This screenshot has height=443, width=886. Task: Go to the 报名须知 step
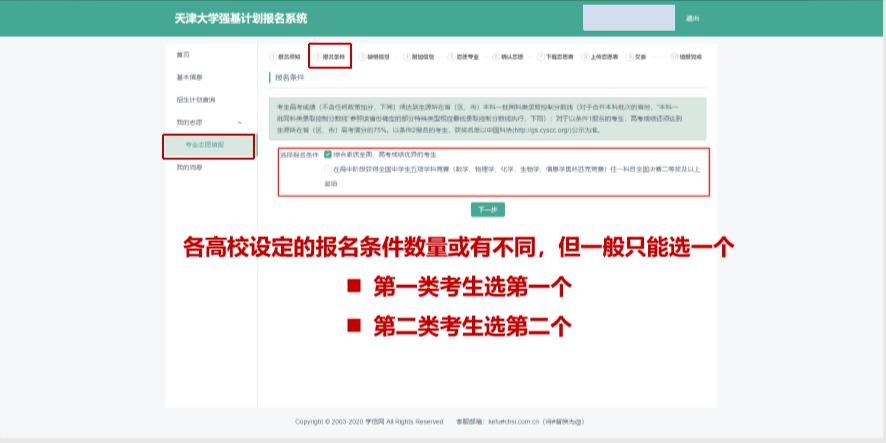click(285, 57)
